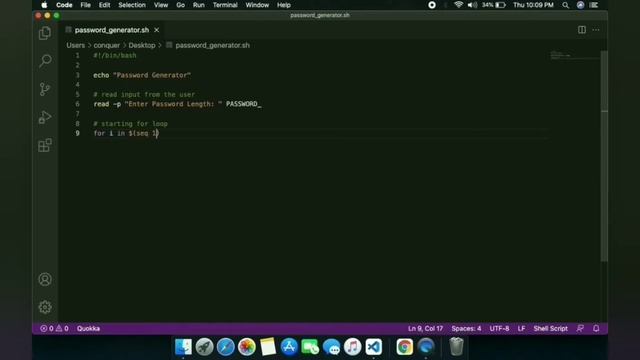Open Spotlight search icon
The image size is (640, 360).
click(565, 5)
